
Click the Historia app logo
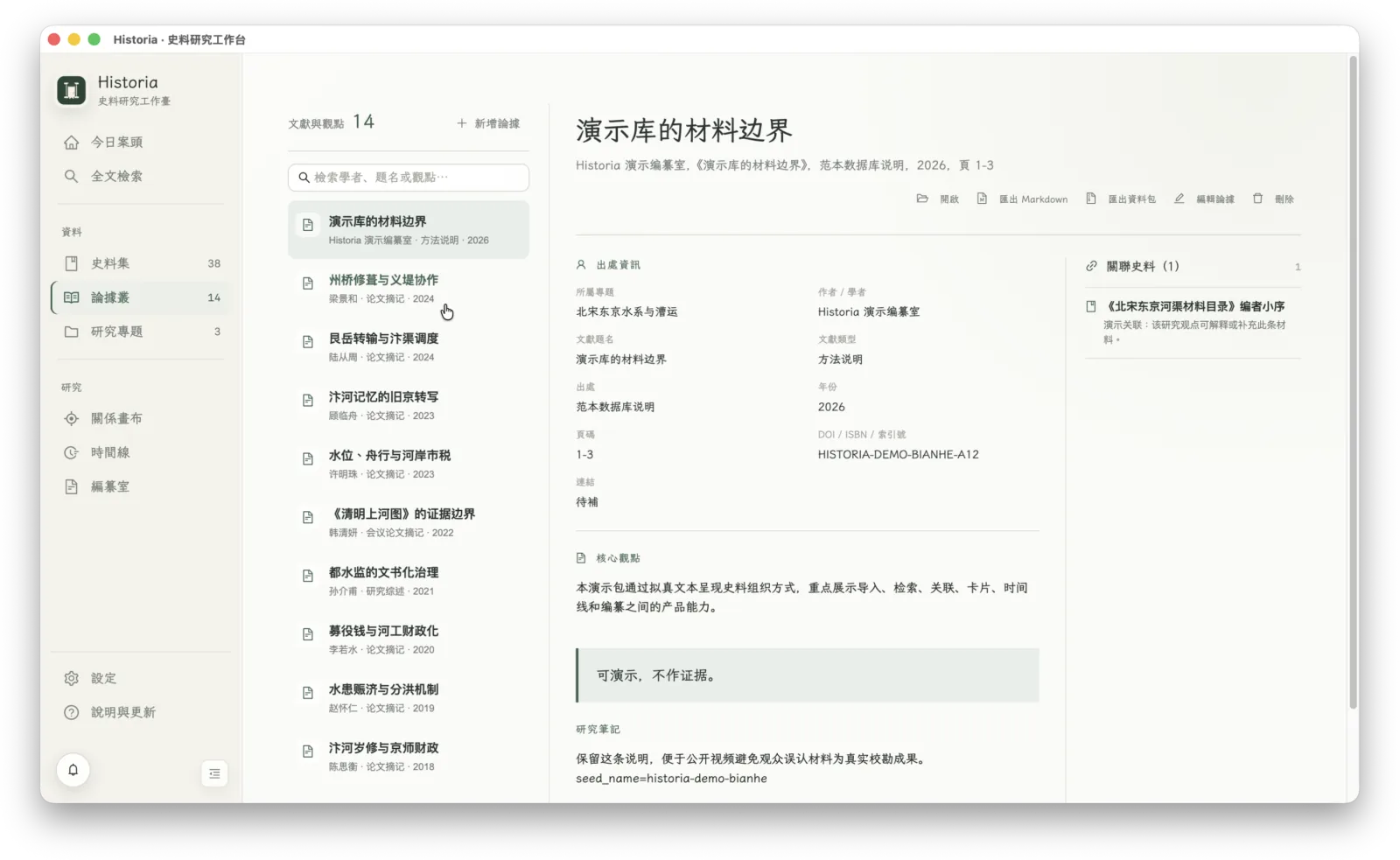tap(72, 90)
